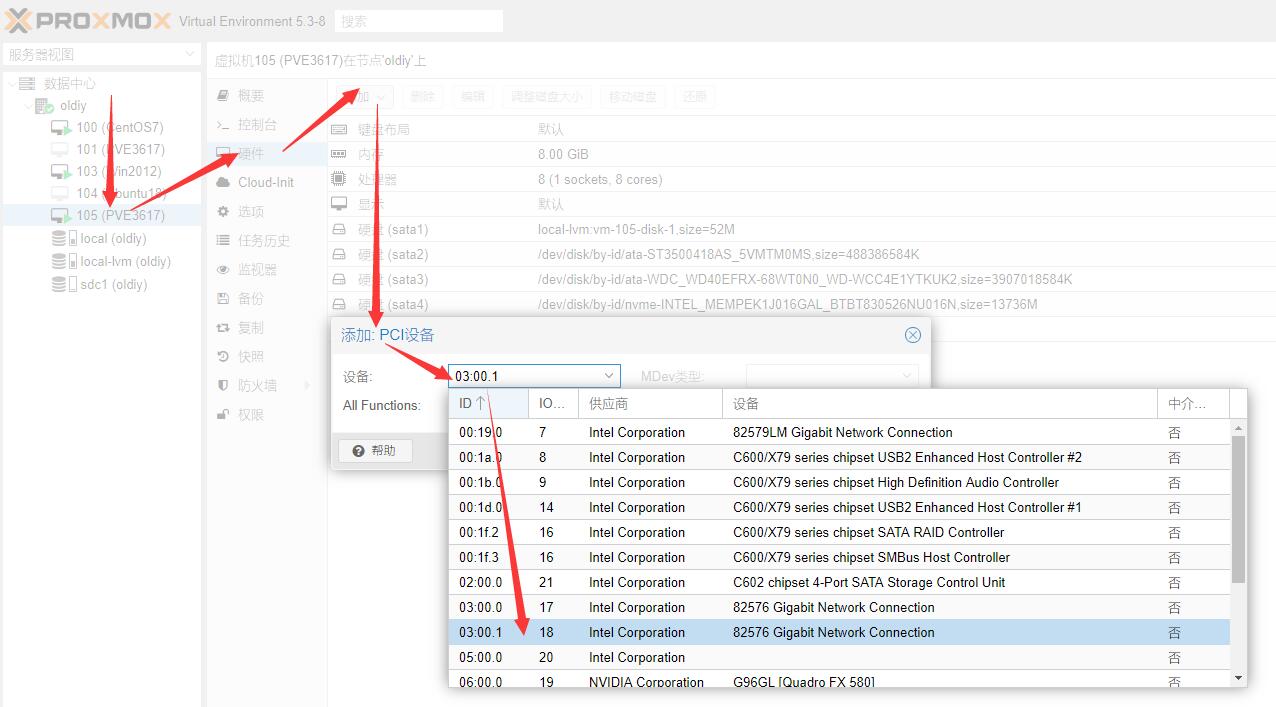Click the task history (任务历史) list icon
Screen dimensions: 1276x707
[224, 241]
